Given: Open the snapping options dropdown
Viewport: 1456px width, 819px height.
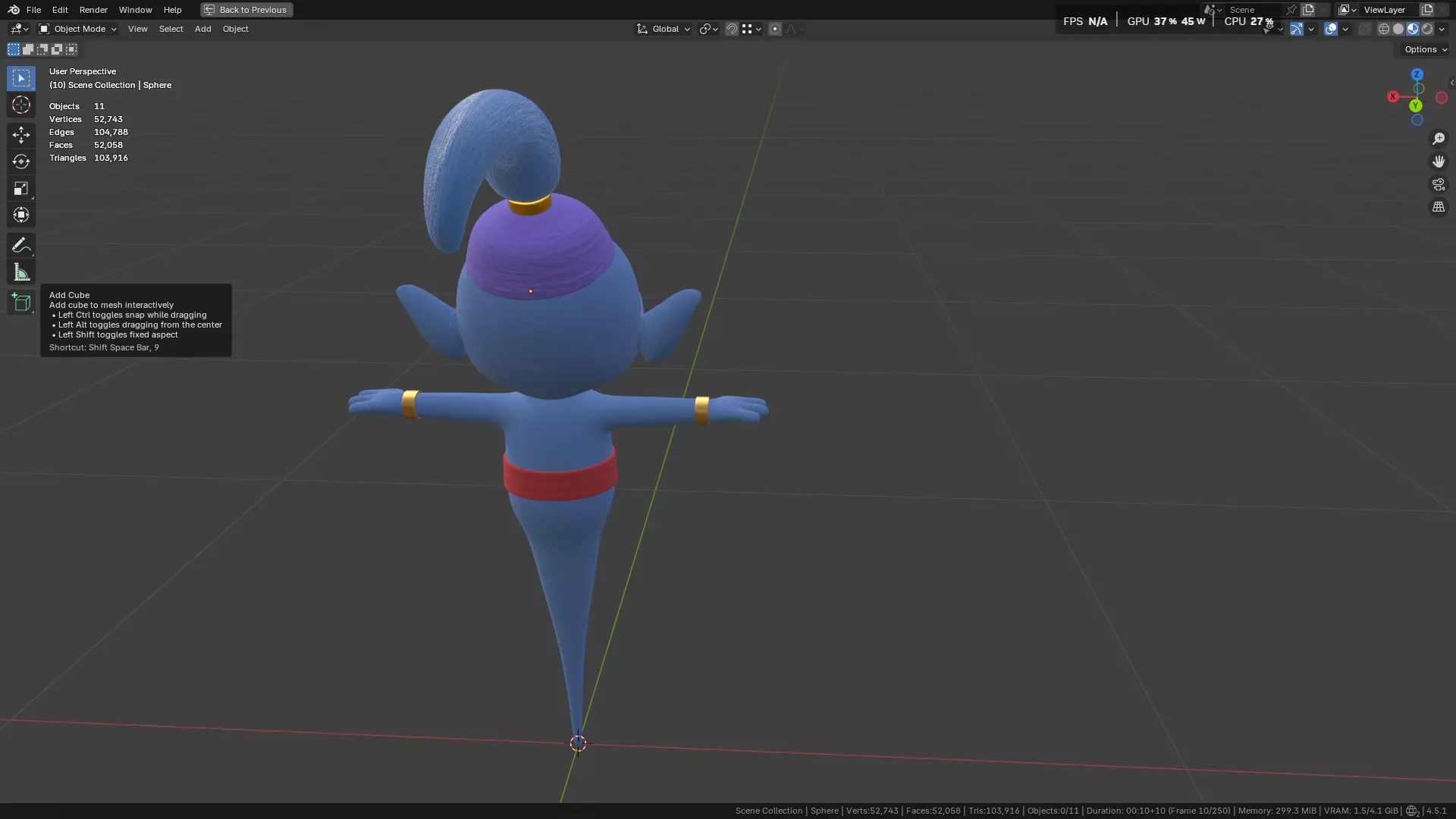Looking at the screenshot, I should (x=752, y=29).
